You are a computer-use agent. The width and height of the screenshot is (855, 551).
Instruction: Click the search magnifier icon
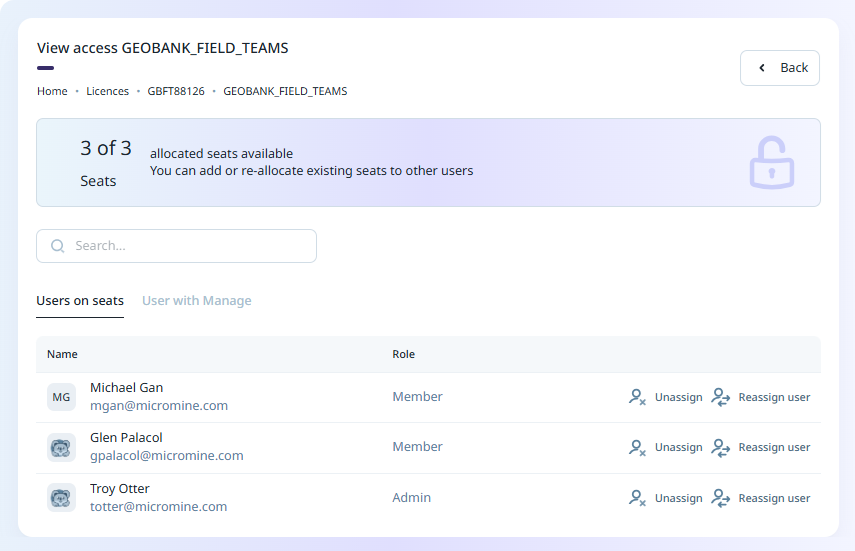pyautogui.click(x=58, y=246)
